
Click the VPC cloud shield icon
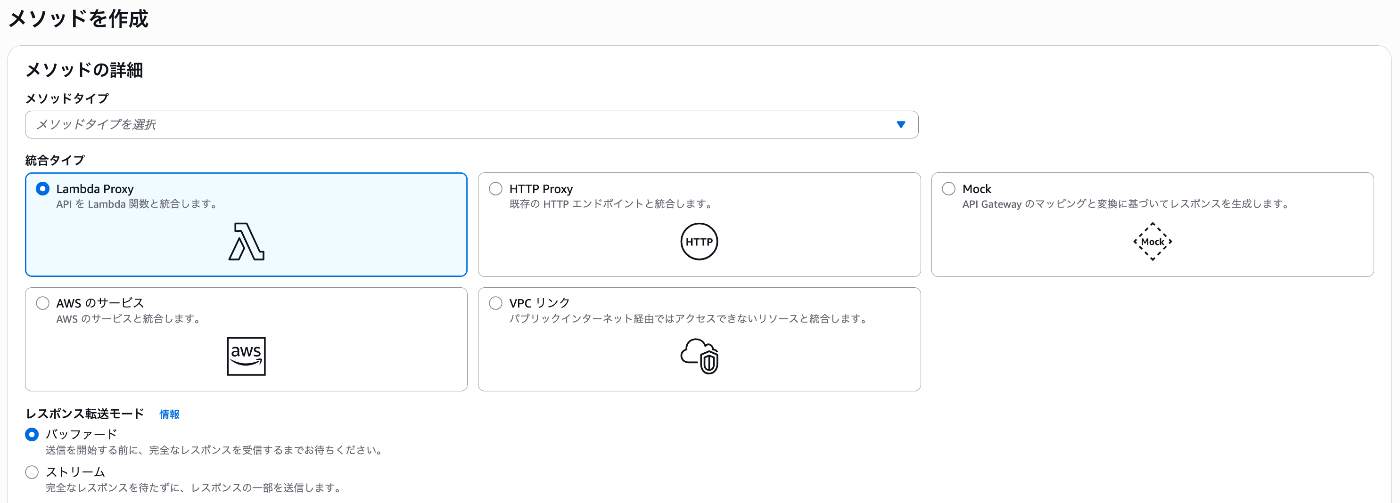click(x=699, y=356)
